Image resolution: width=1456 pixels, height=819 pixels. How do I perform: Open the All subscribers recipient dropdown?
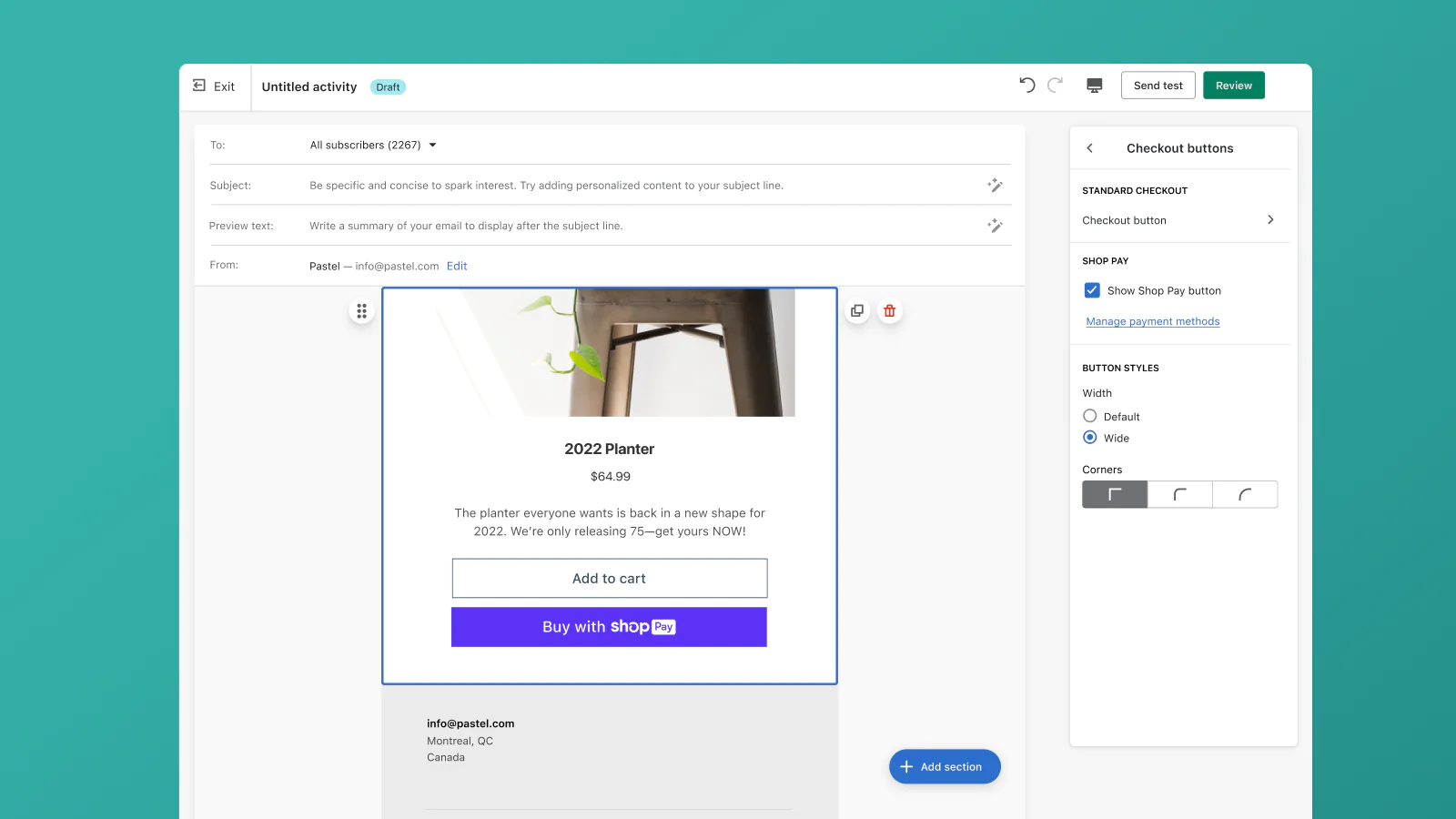(x=373, y=145)
